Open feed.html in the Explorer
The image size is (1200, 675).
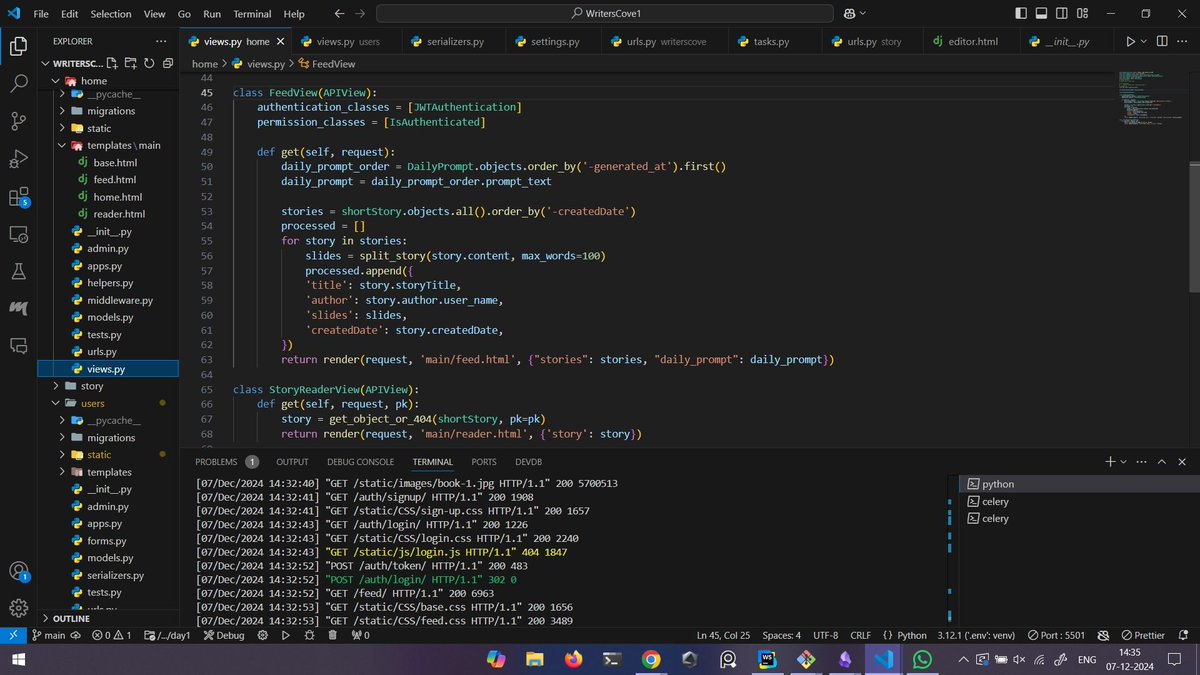(114, 180)
